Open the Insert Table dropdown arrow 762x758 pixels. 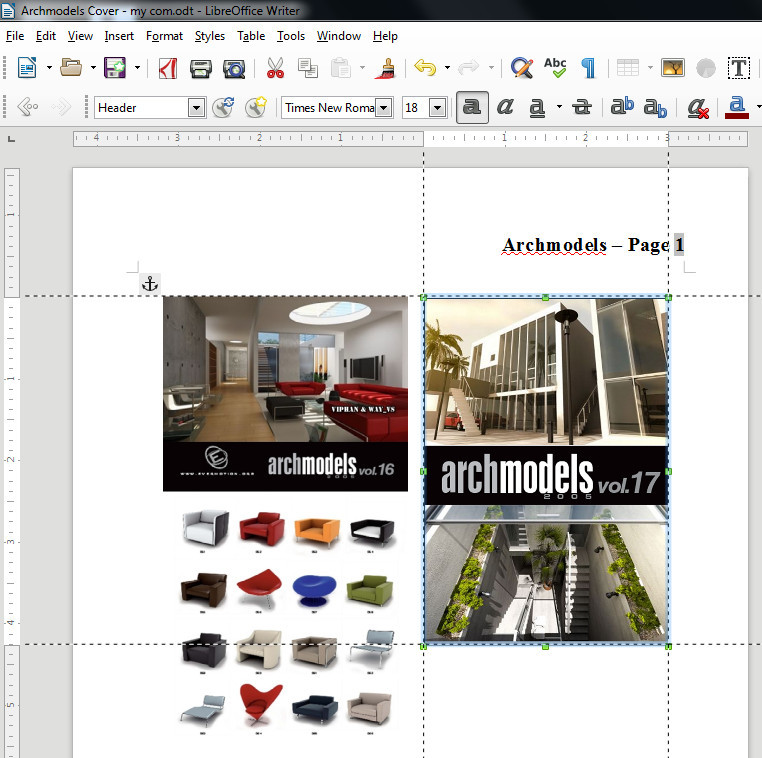pyautogui.click(x=650, y=68)
